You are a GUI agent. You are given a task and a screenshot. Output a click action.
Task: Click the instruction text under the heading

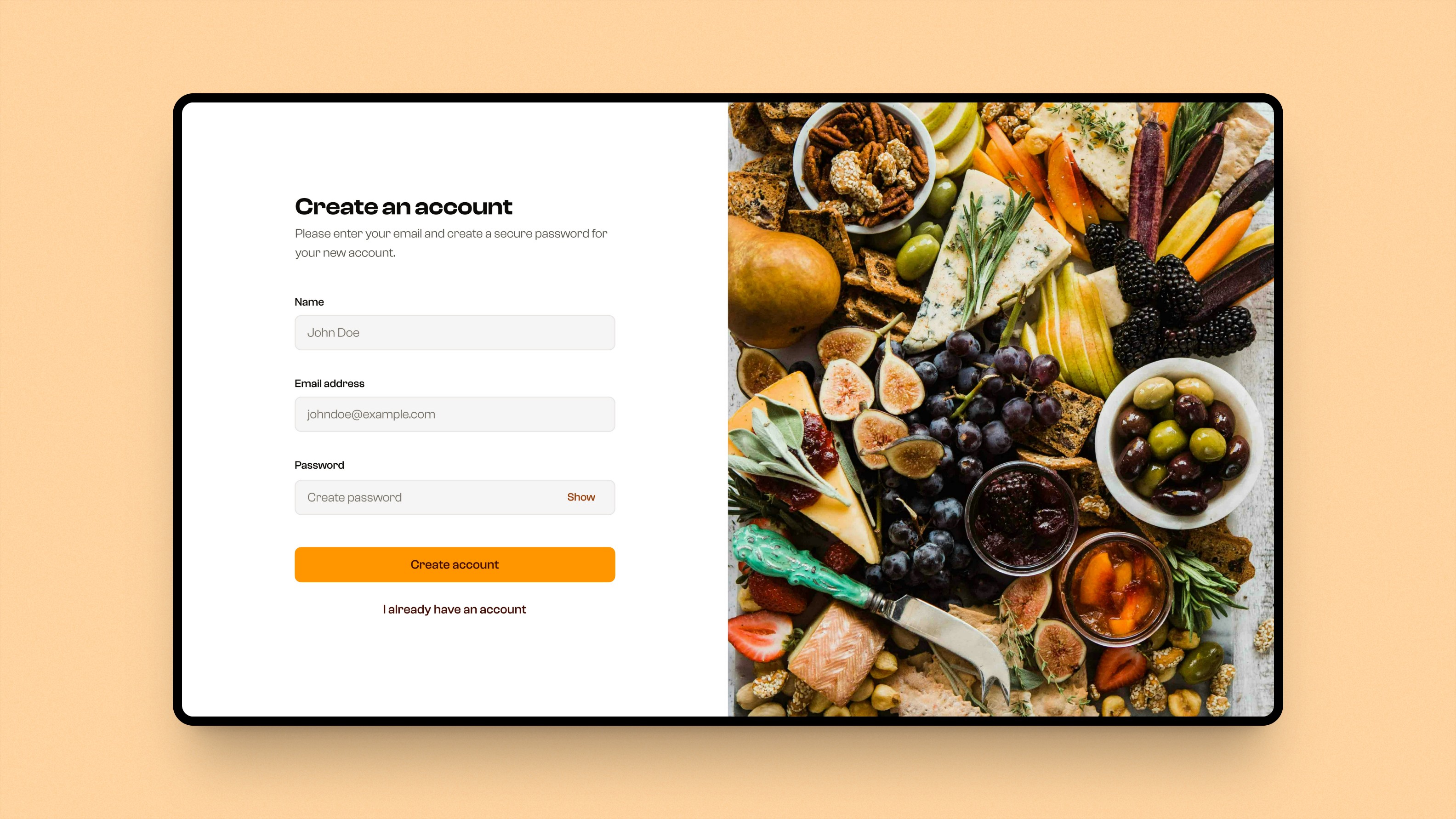click(x=451, y=243)
